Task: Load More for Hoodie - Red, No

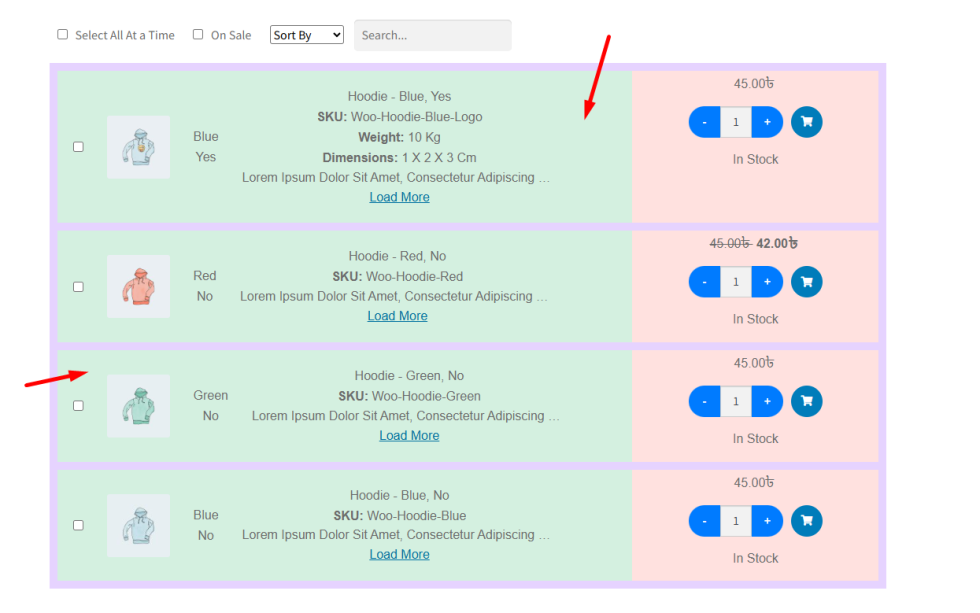Action: tap(398, 316)
